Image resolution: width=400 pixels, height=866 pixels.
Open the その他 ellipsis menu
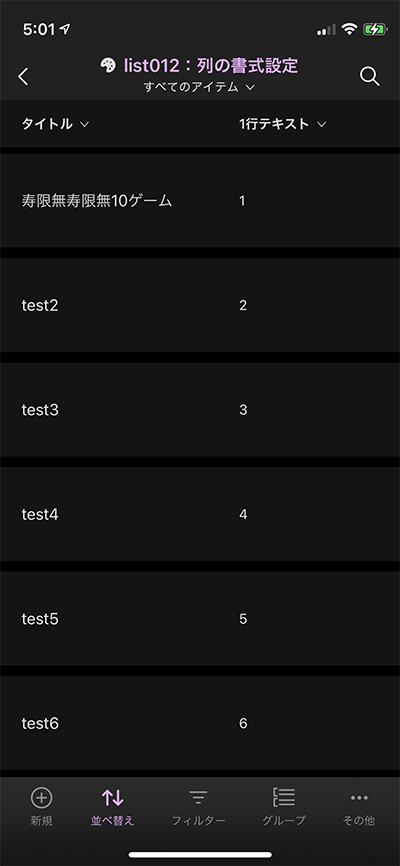359,798
